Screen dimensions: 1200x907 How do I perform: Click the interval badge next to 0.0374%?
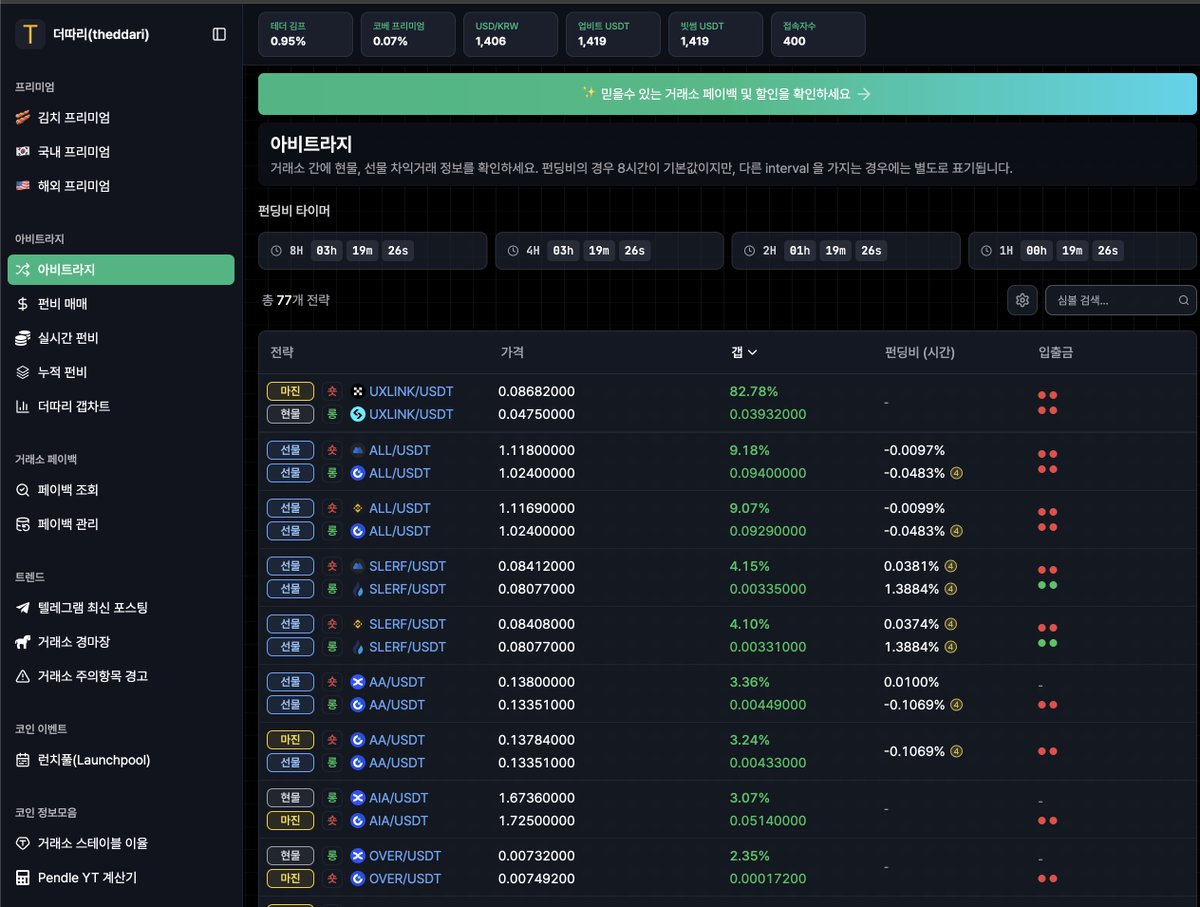point(951,625)
